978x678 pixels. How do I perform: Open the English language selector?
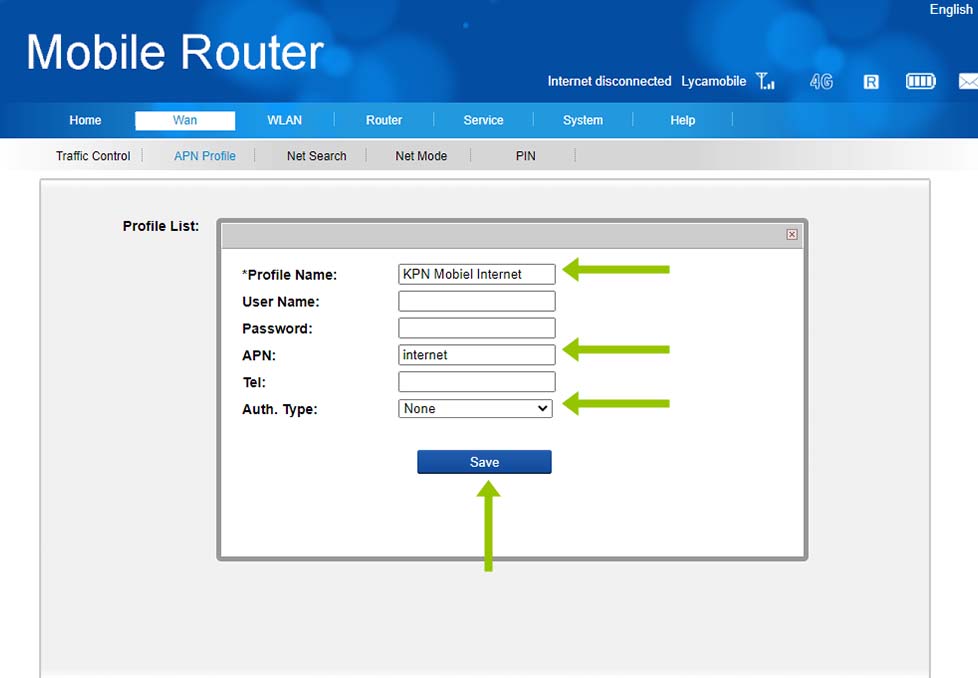coord(950,9)
